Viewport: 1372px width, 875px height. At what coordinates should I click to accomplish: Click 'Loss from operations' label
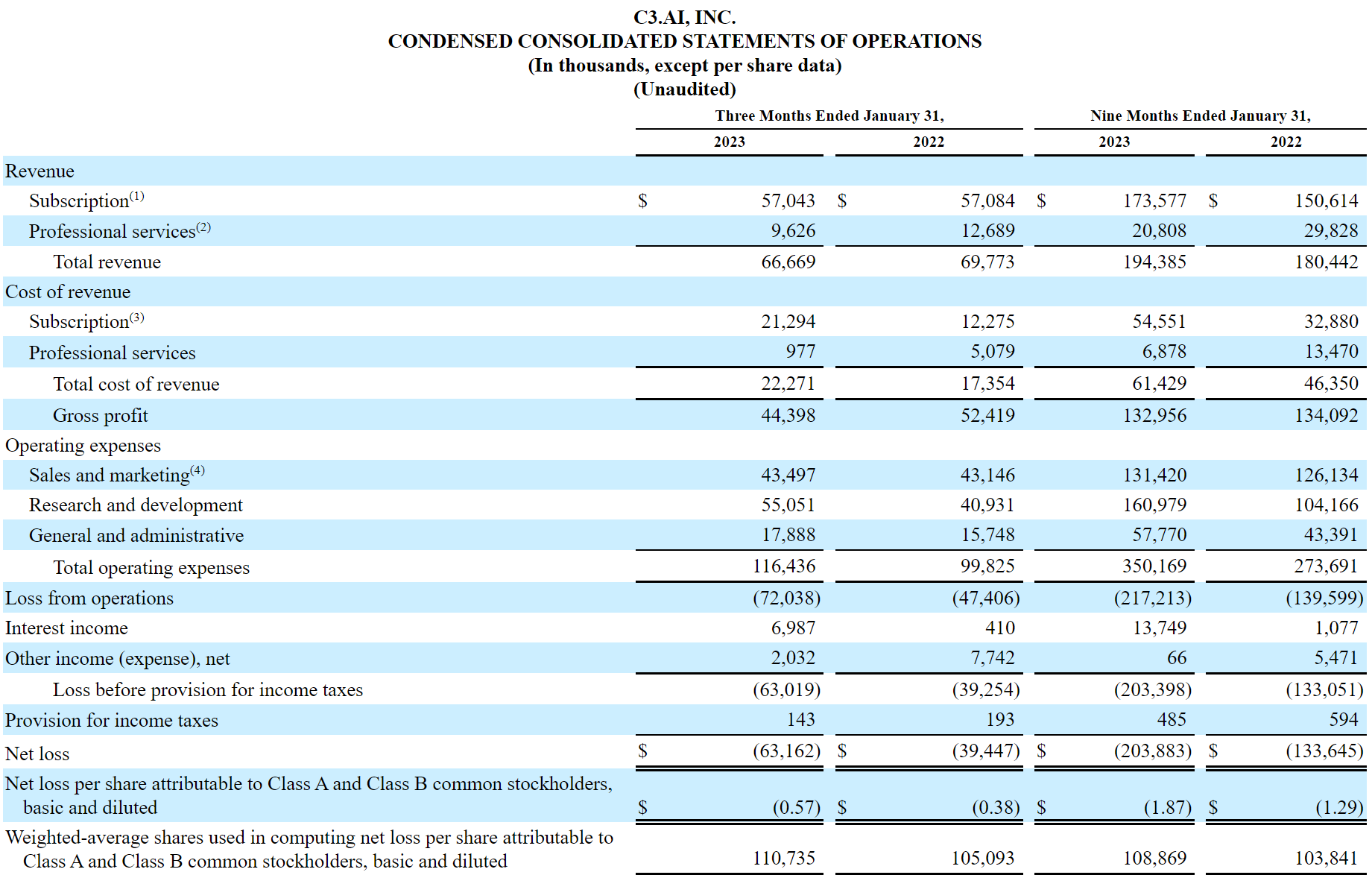click(89, 598)
